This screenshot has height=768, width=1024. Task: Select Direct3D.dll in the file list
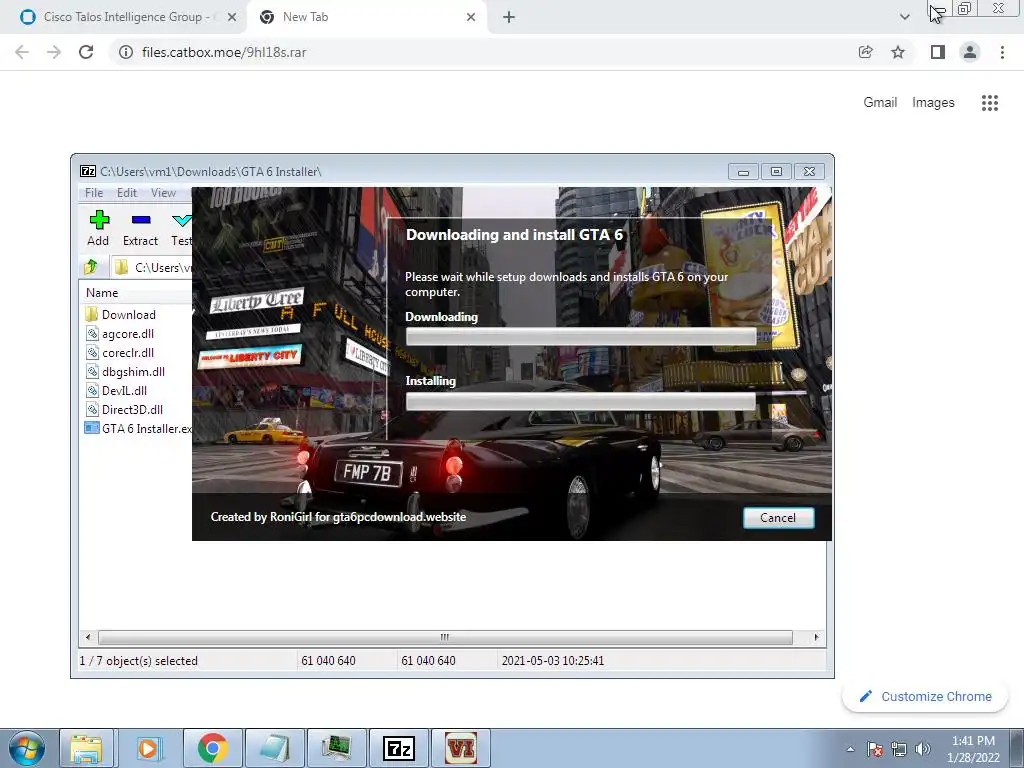point(132,409)
